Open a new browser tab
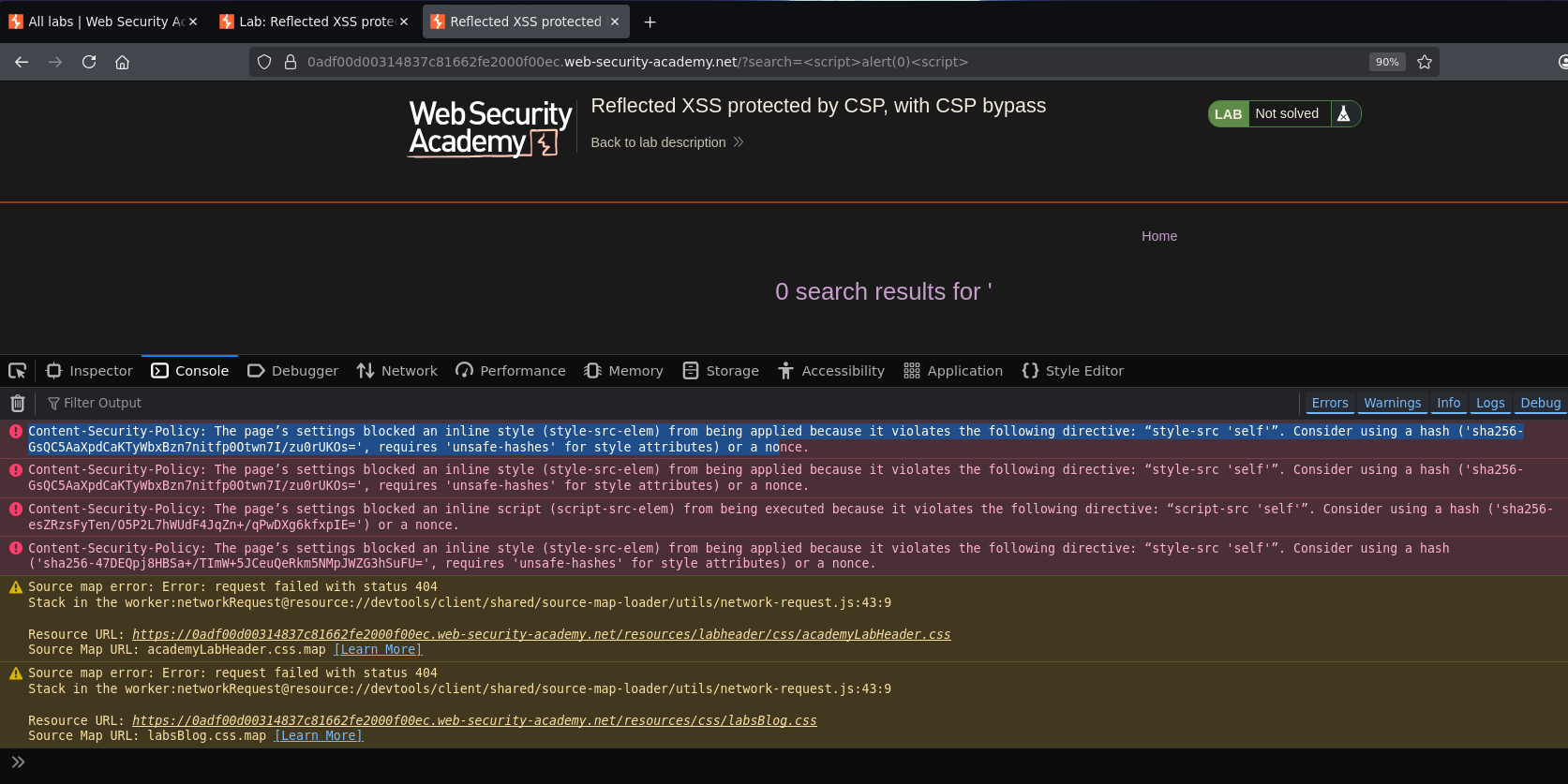Viewport: 1568px width, 784px height. [650, 22]
